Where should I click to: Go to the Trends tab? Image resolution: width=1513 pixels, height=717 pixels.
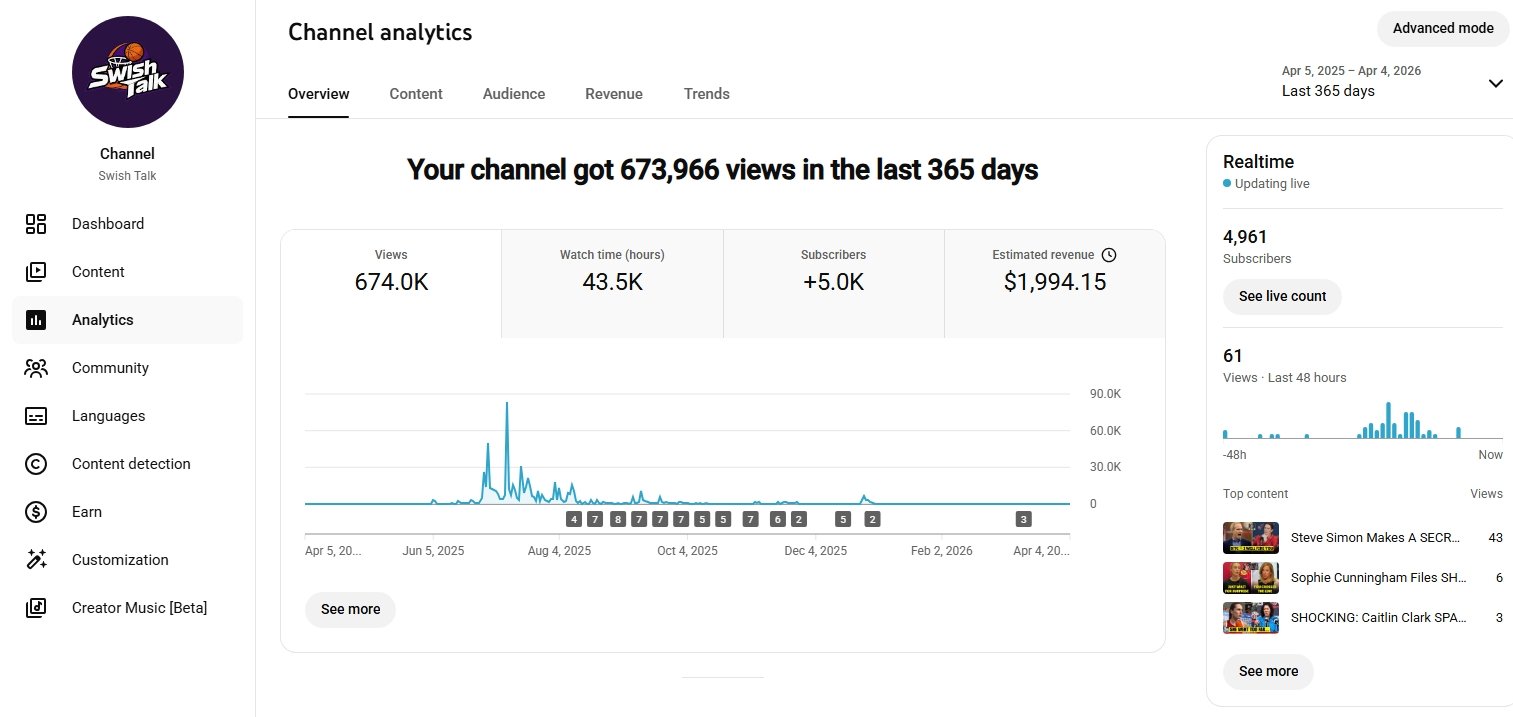point(706,94)
